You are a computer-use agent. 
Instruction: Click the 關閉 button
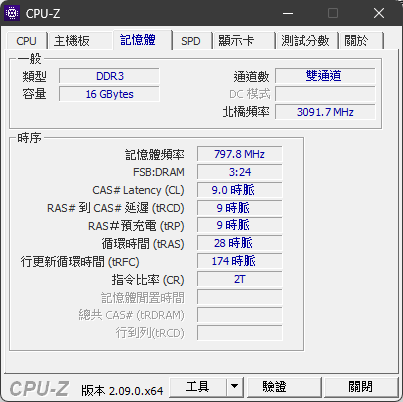pyautogui.click(x=361, y=387)
